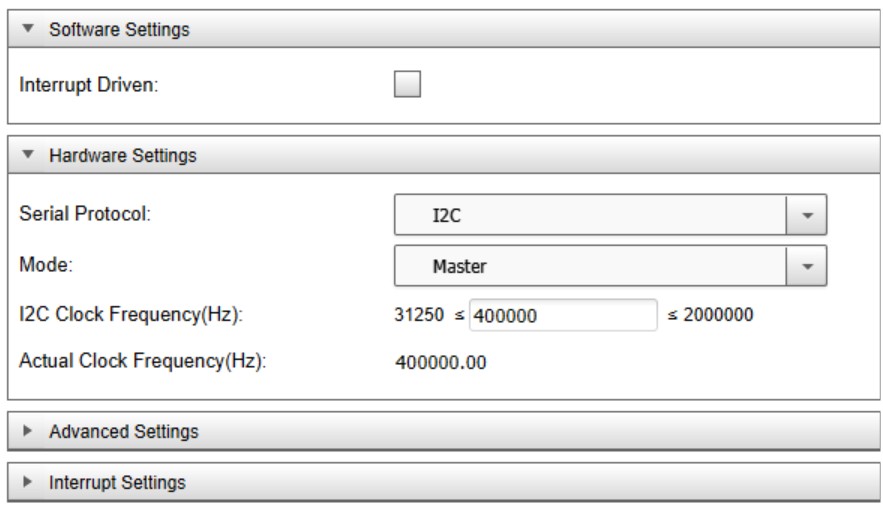This screenshot has width=883, height=505.
Task: Click the Mode dropdown arrow button
Action: tap(809, 267)
